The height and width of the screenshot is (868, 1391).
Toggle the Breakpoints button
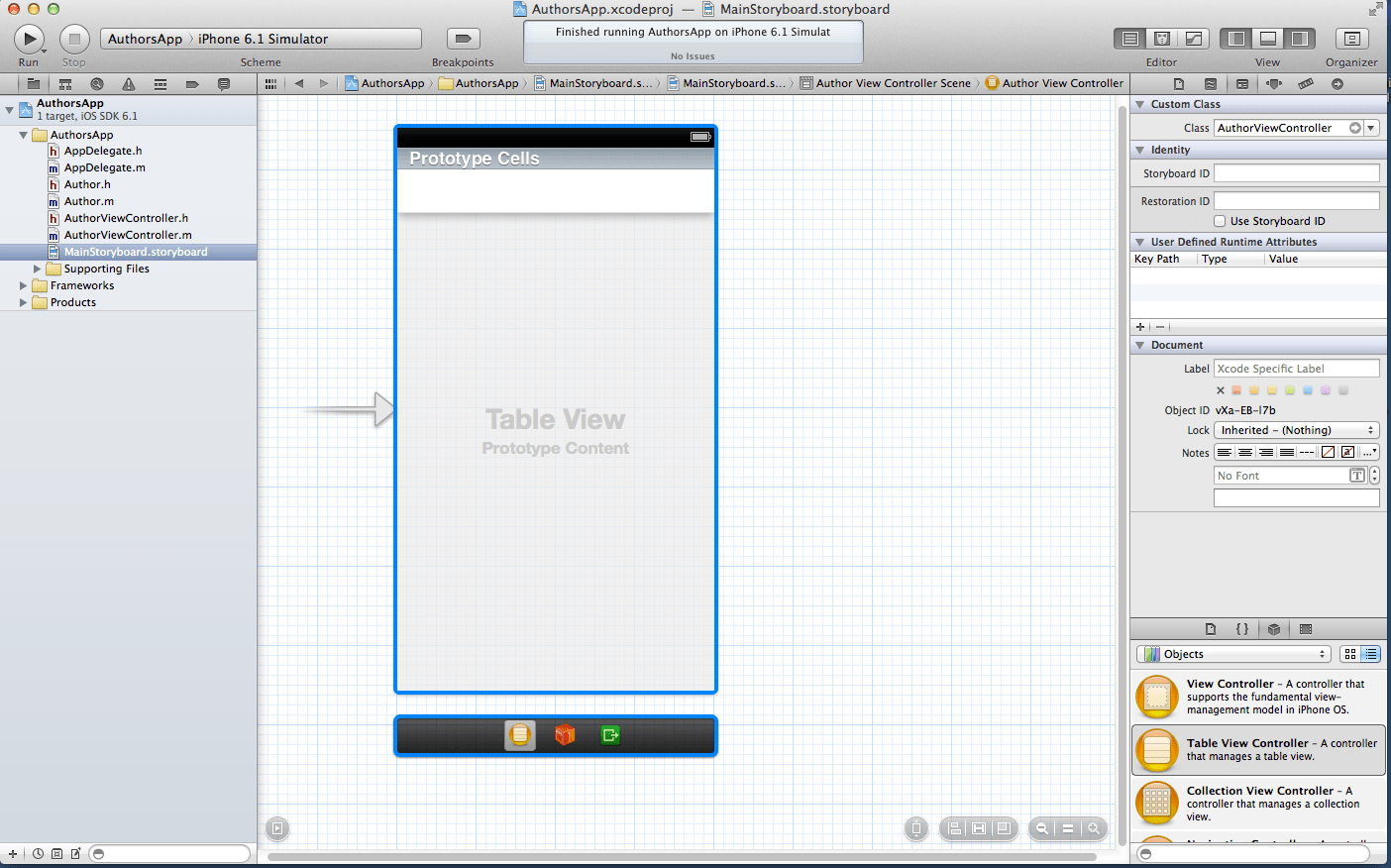click(x=463, y=39)
